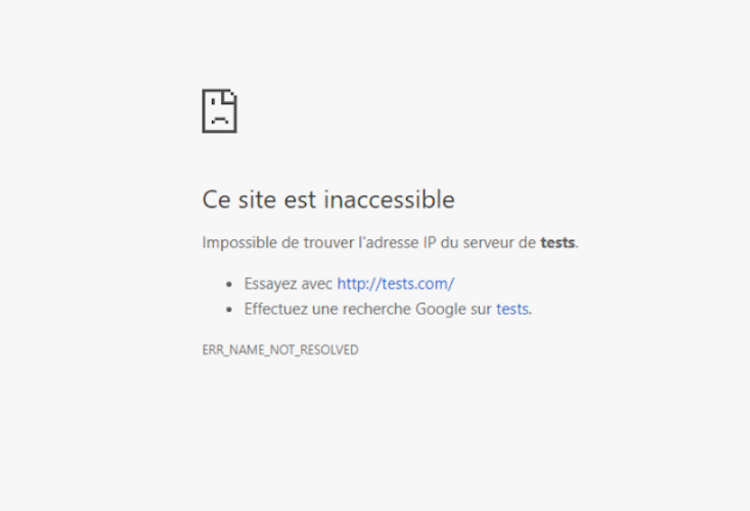Follow the "tests" Google search link
The width and height of the screenshot is (750, 511).
click(512, 309)
